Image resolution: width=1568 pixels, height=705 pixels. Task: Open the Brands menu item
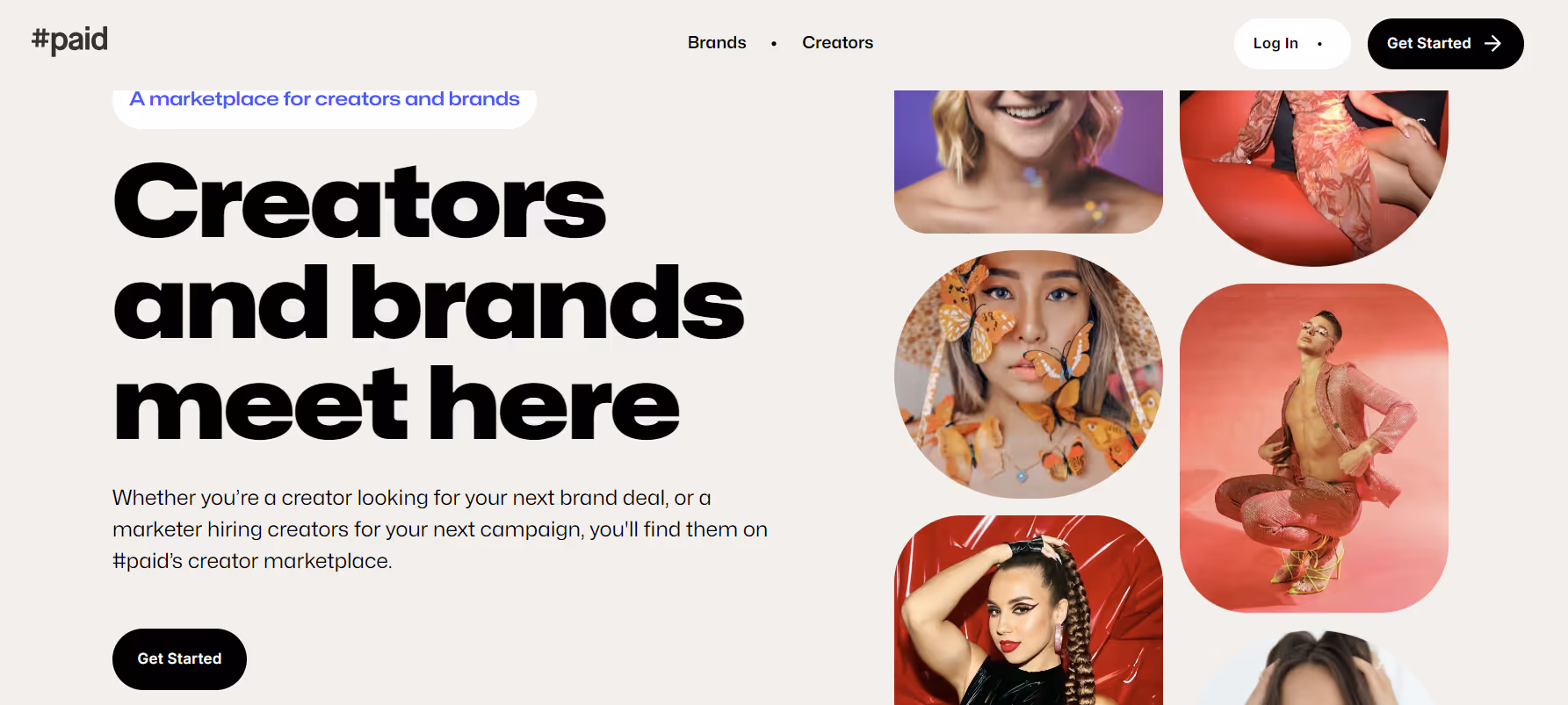tap(717, 42)
